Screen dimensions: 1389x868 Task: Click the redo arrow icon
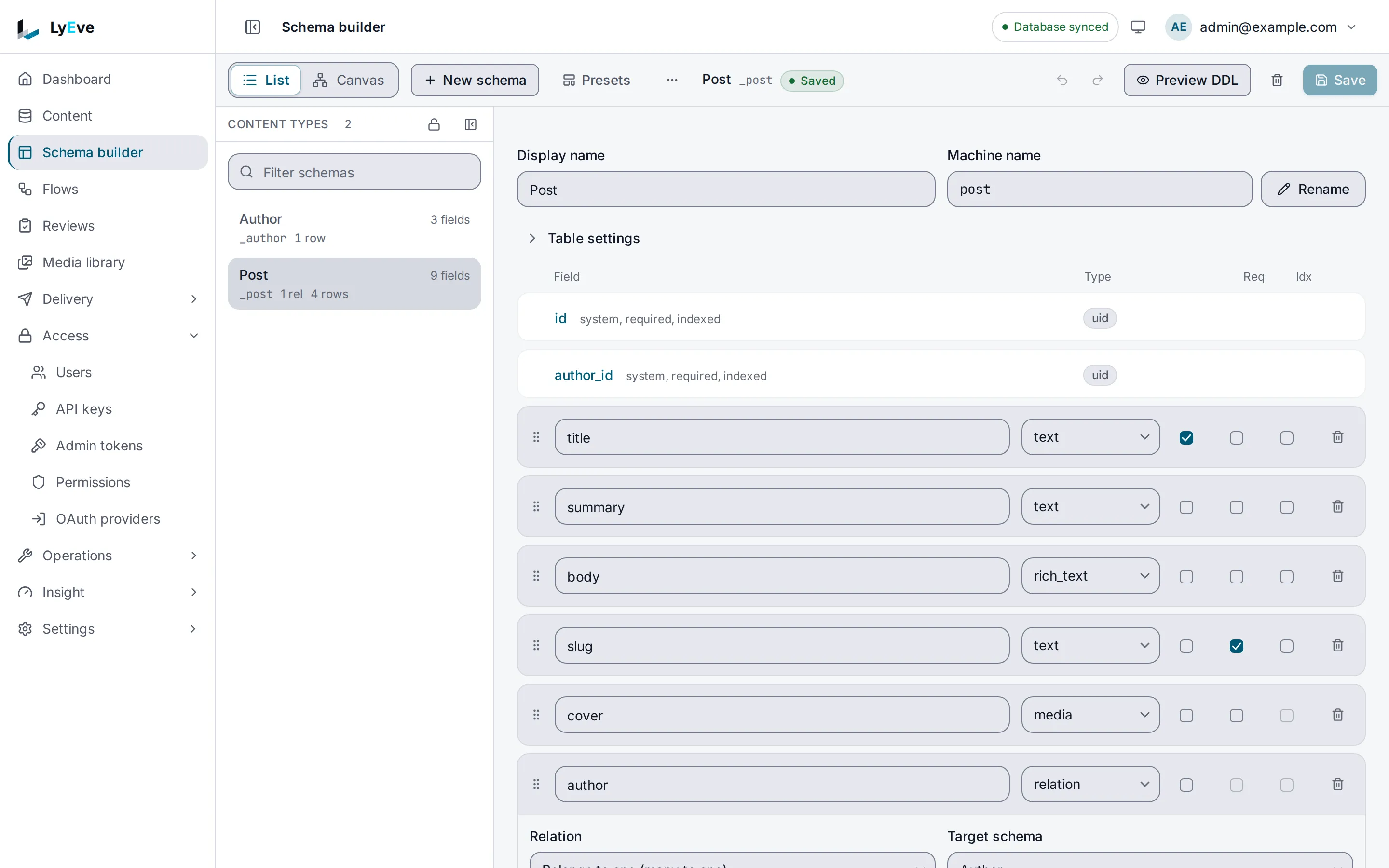[x=1097, y=81]
